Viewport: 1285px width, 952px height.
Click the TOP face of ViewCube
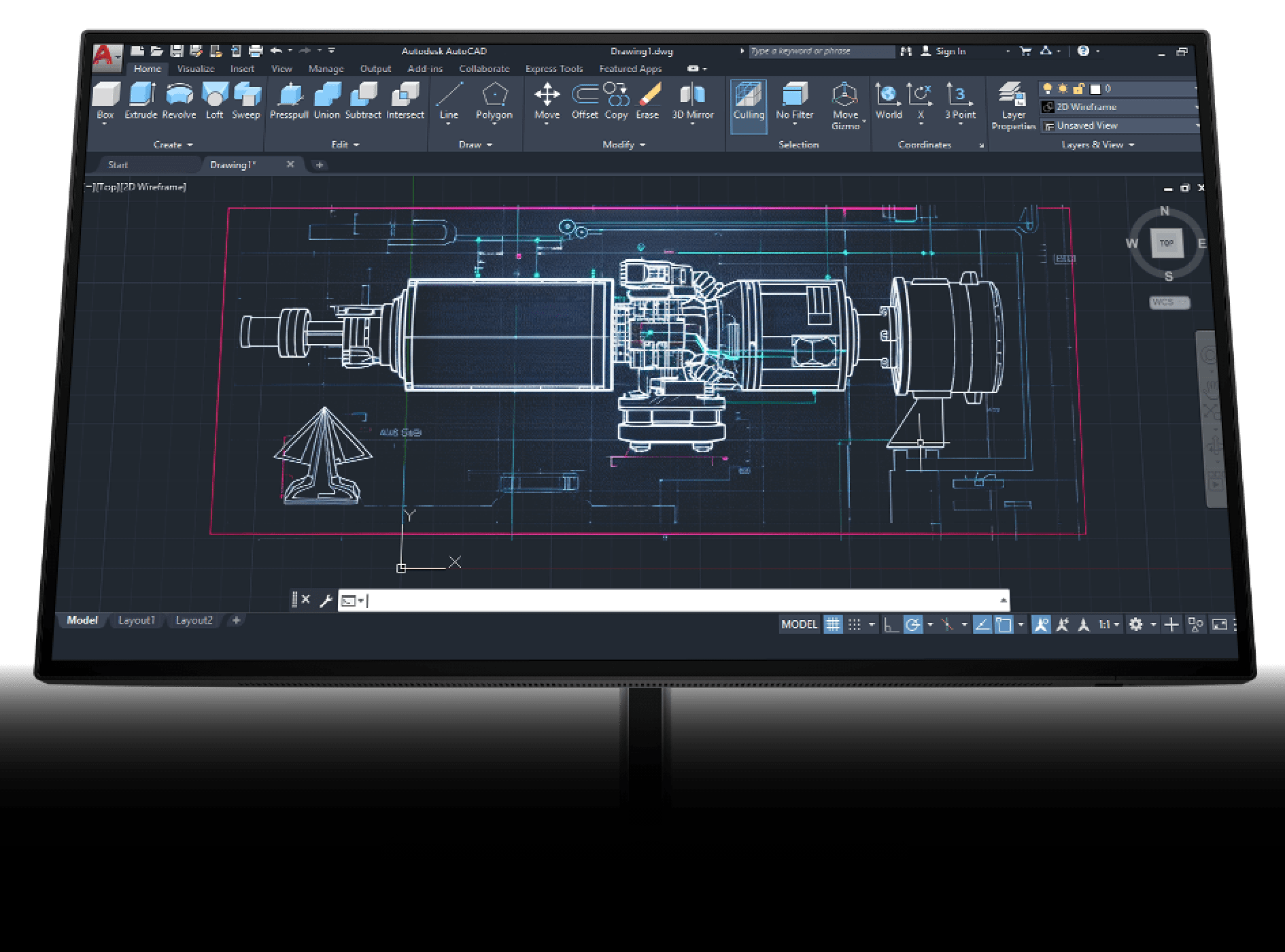click(x=1167, y=243)
